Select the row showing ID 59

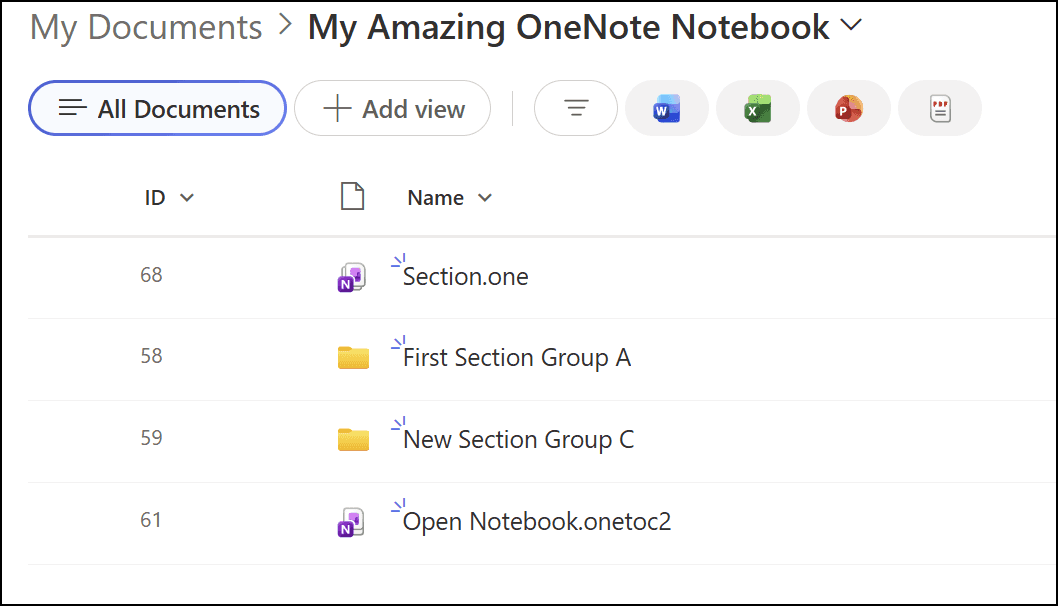(150, 439)
